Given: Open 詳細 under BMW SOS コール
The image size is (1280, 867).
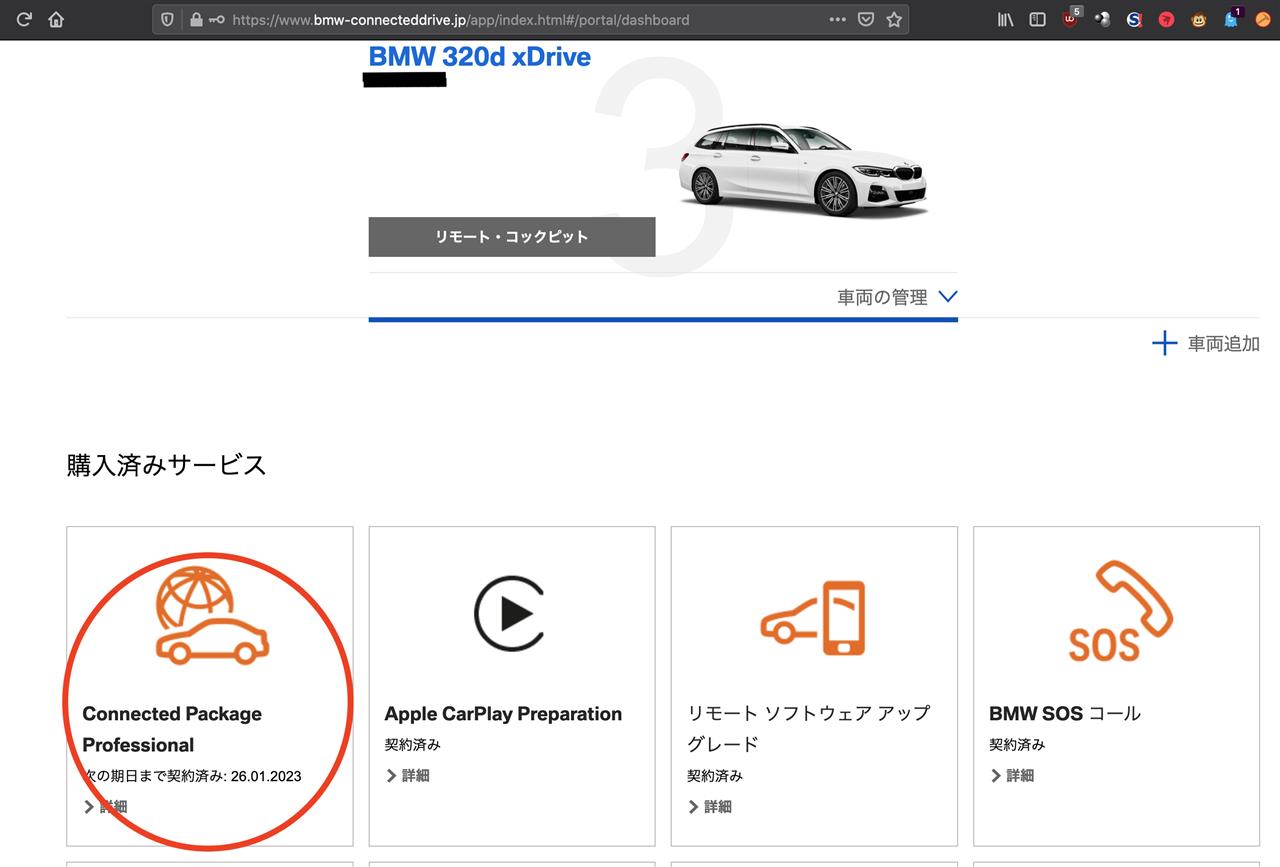Looking at the screenshot, I should click(1012, 776).
